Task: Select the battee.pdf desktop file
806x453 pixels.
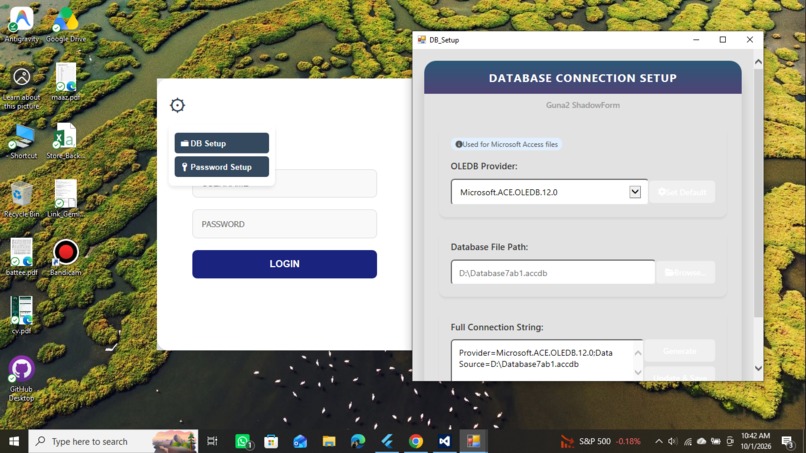Action: [x=22, y=257]
